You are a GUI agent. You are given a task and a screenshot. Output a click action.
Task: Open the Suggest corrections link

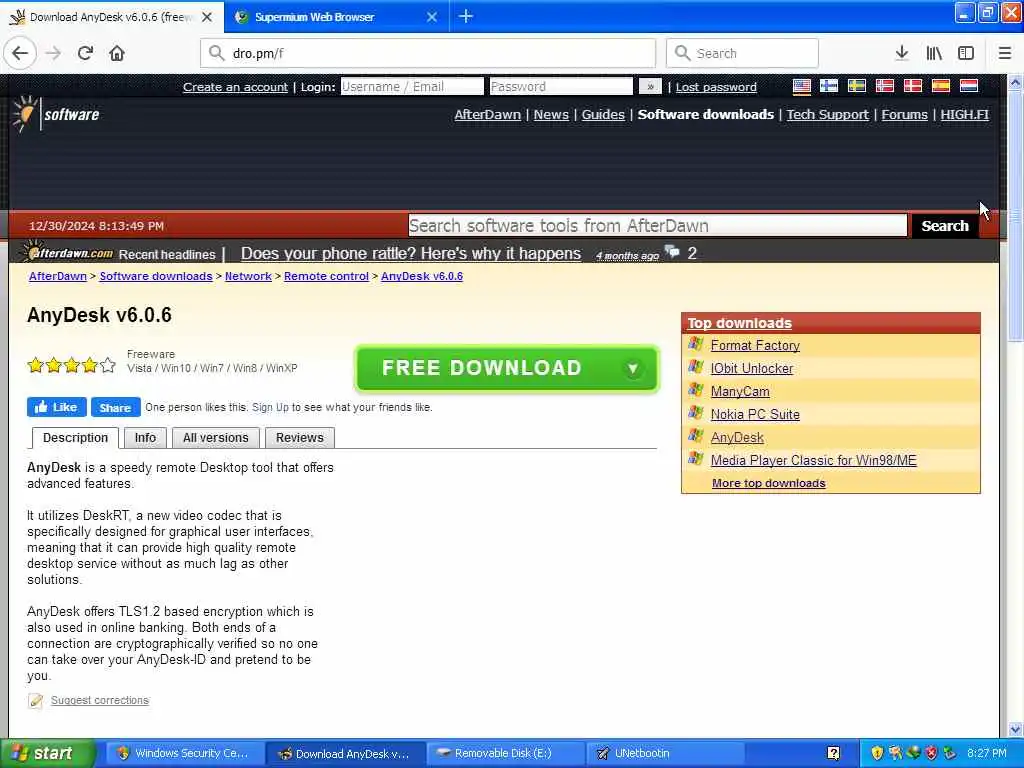[100, 700]
